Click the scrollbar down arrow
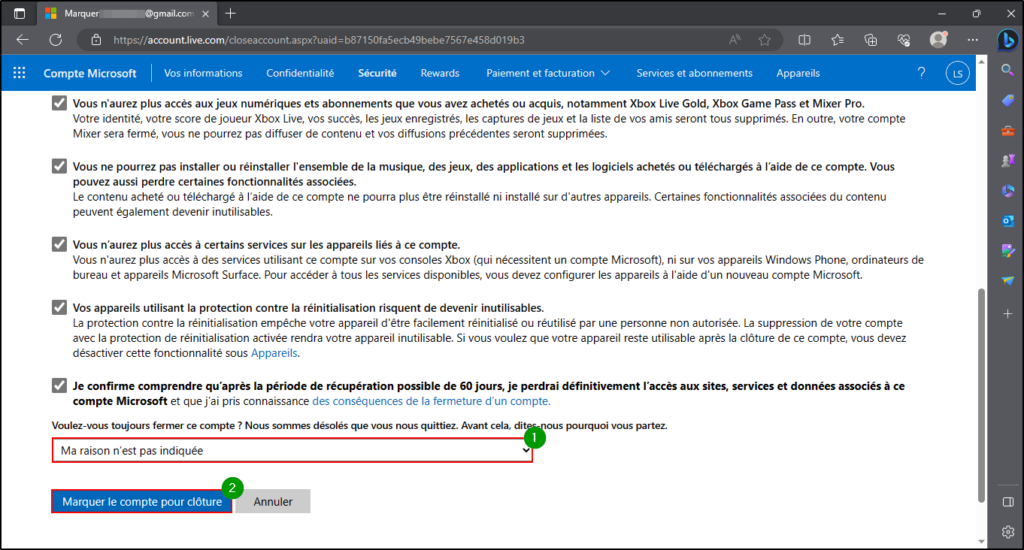The height and width of the screenshot is (550, 1024). 981,541
